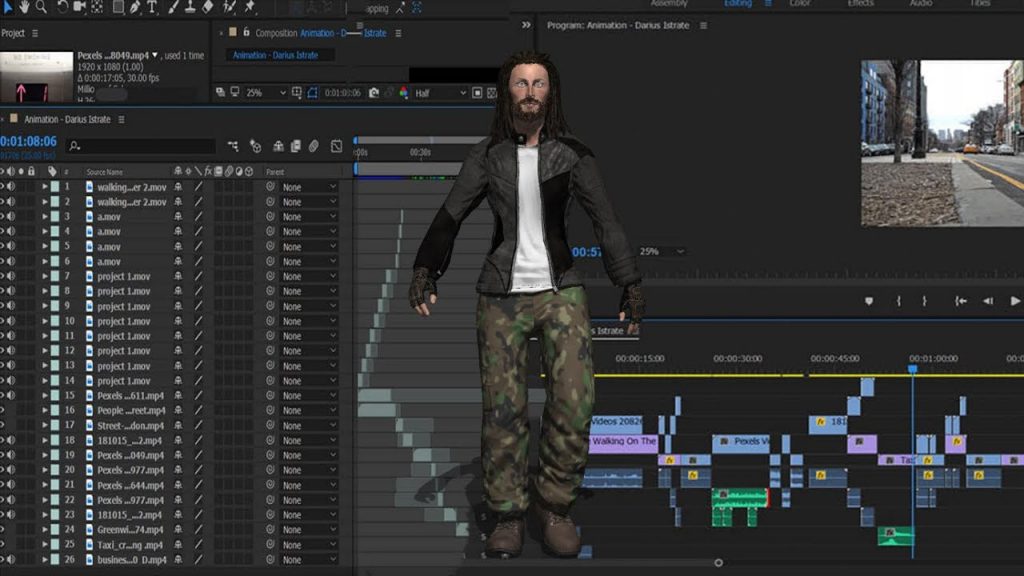
Task: Click the timeline layer search field
Action: click(140, 146)
